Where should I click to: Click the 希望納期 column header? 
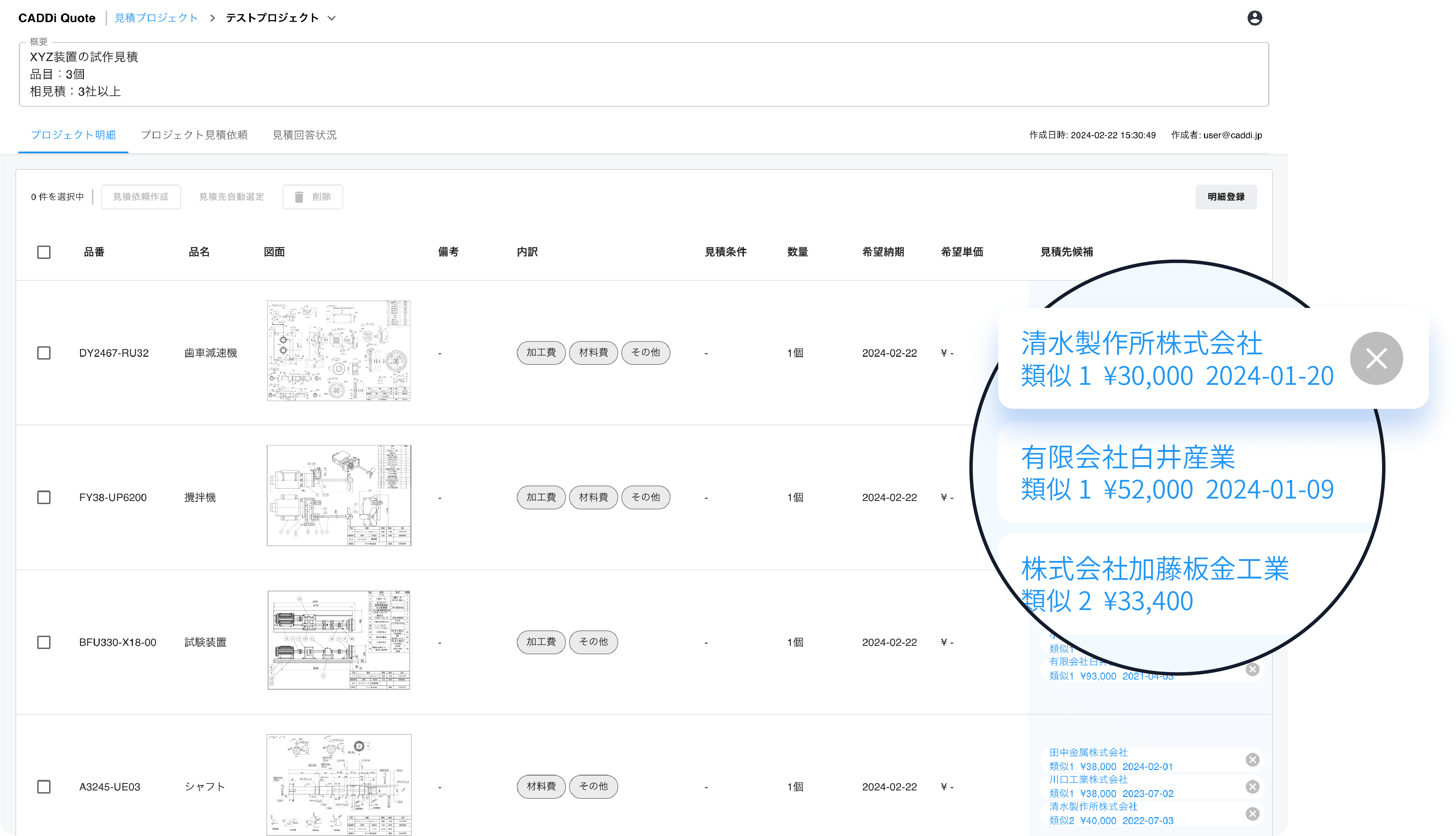point(883,252)
